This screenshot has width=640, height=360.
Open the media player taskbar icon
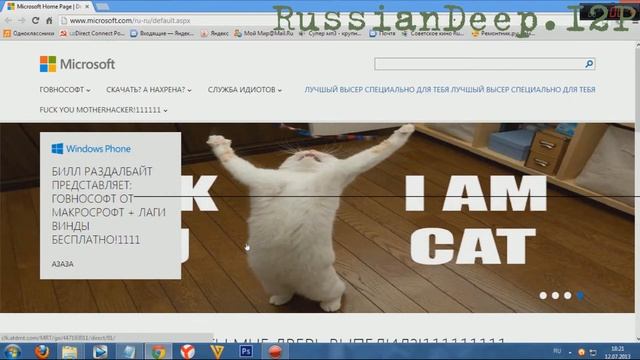point(100,351)
